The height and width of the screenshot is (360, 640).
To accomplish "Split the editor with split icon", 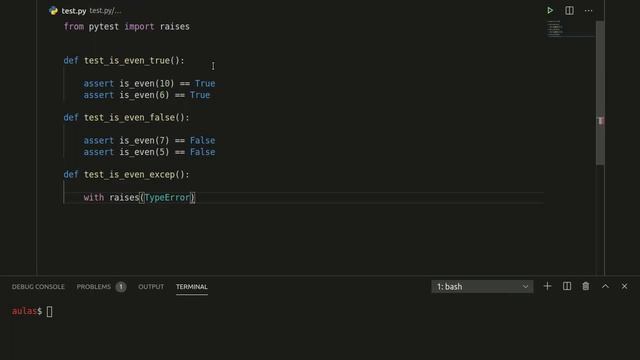I will pyautogui.click(x=569, y=11).
